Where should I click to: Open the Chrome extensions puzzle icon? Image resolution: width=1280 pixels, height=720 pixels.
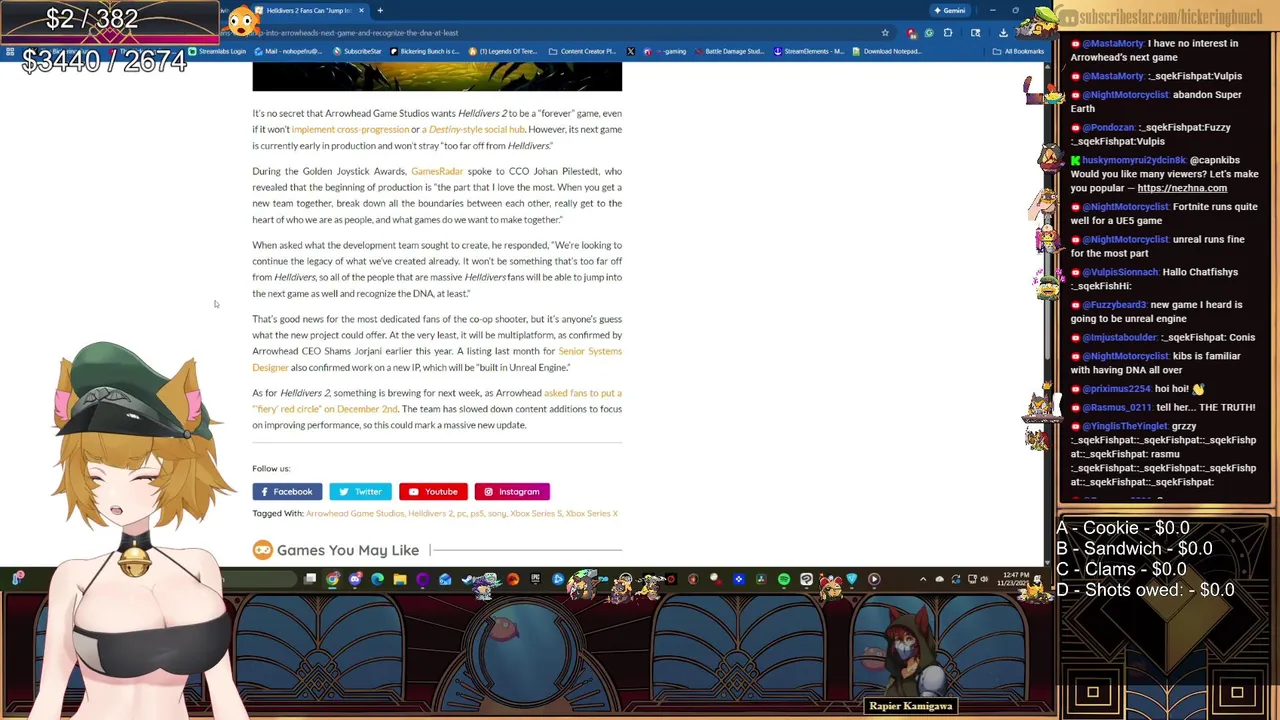pos(948,33)
